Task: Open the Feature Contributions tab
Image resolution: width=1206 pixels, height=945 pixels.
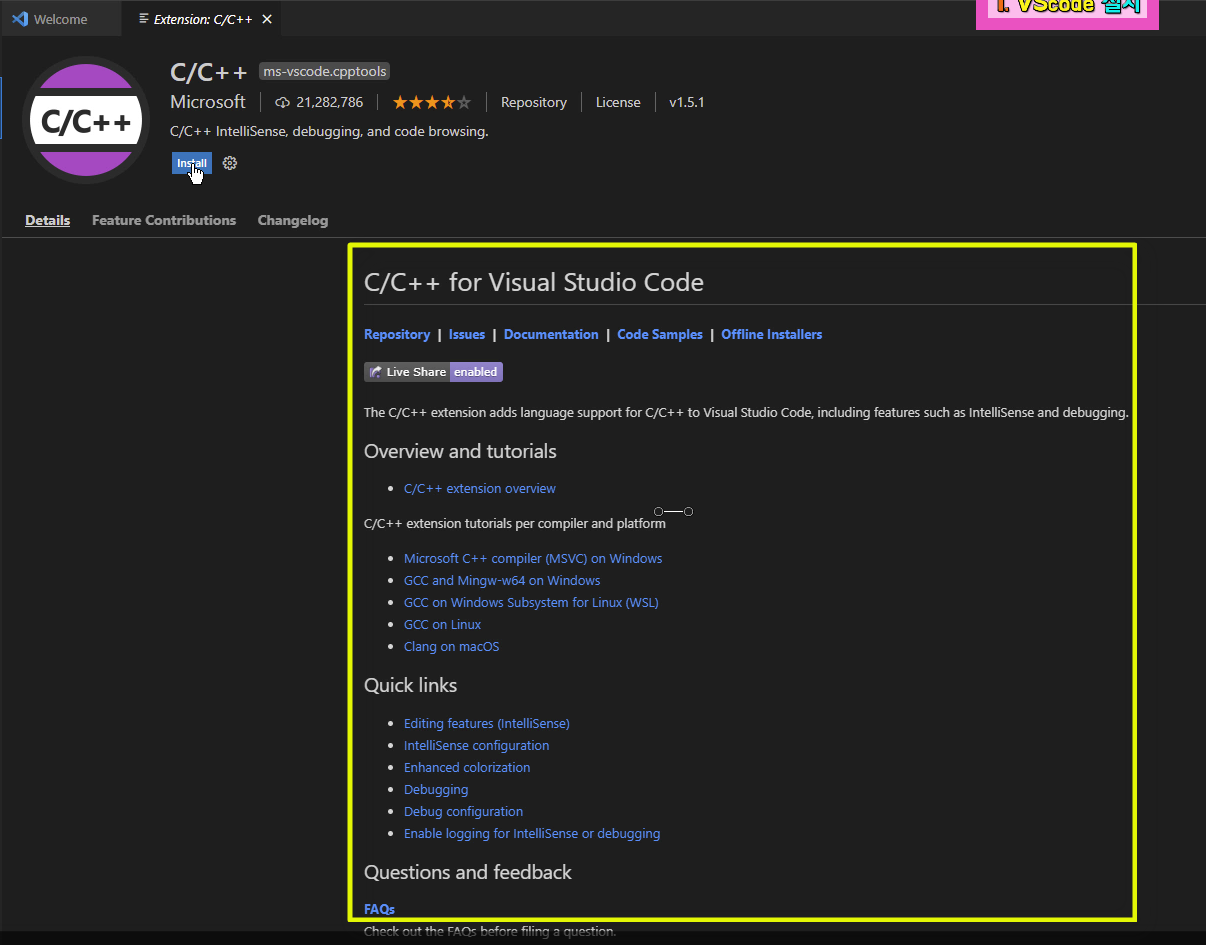Action: coord(164,220)
